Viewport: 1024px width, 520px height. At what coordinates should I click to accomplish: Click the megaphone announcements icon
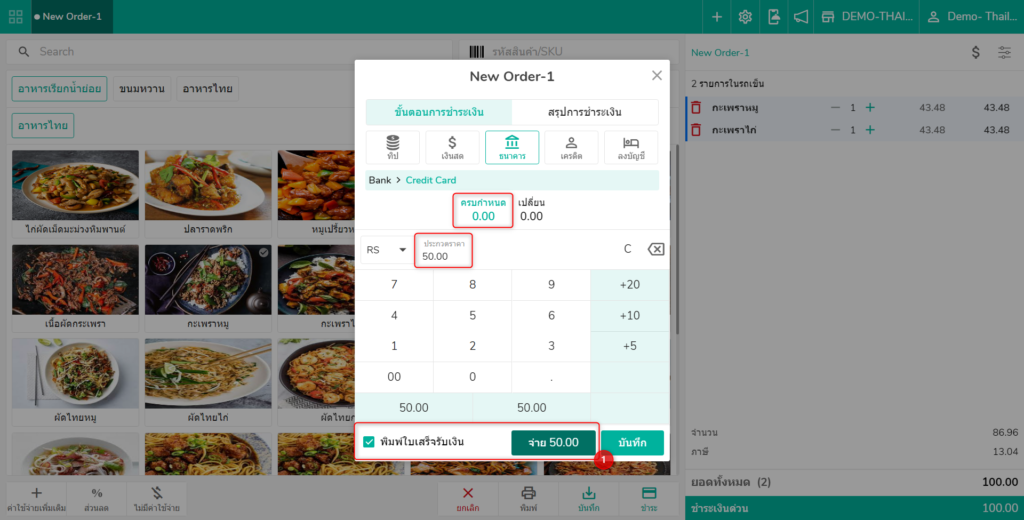click(801, 17)
